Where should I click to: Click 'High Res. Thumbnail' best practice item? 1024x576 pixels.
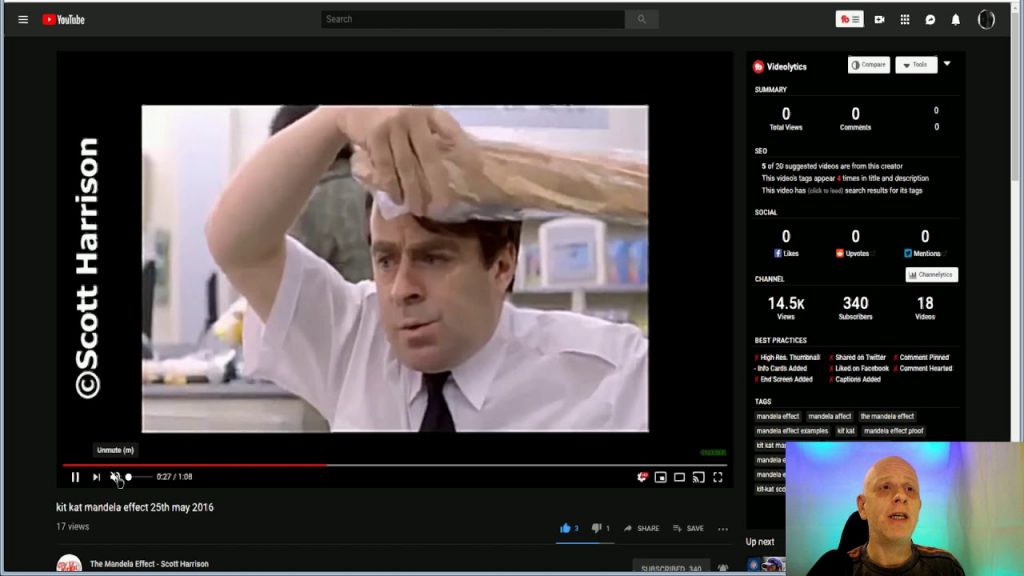(787, 357)
